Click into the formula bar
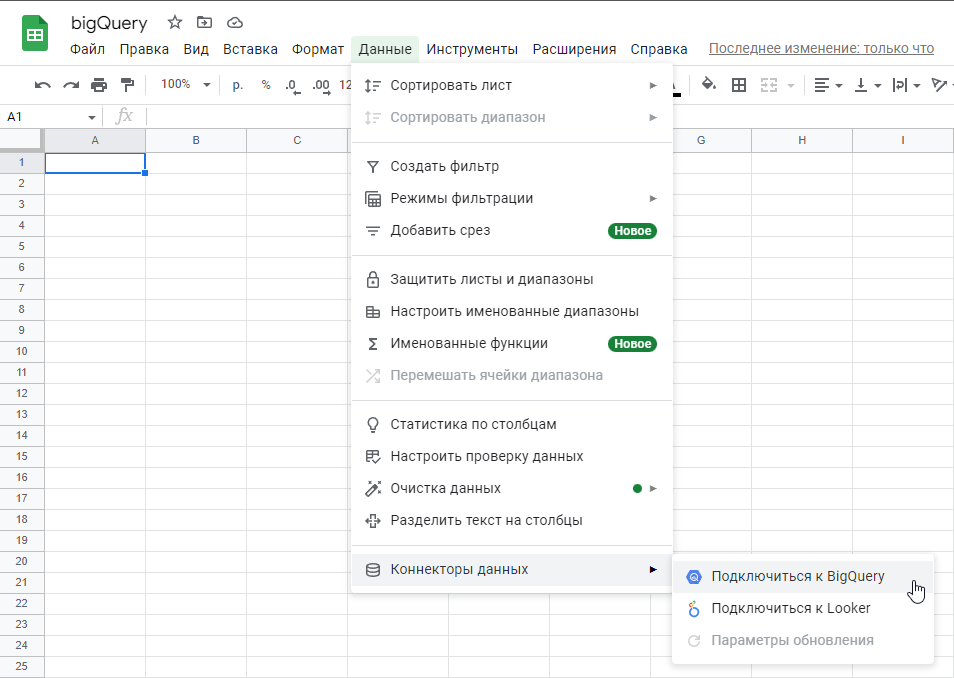 tap(548, 116)
